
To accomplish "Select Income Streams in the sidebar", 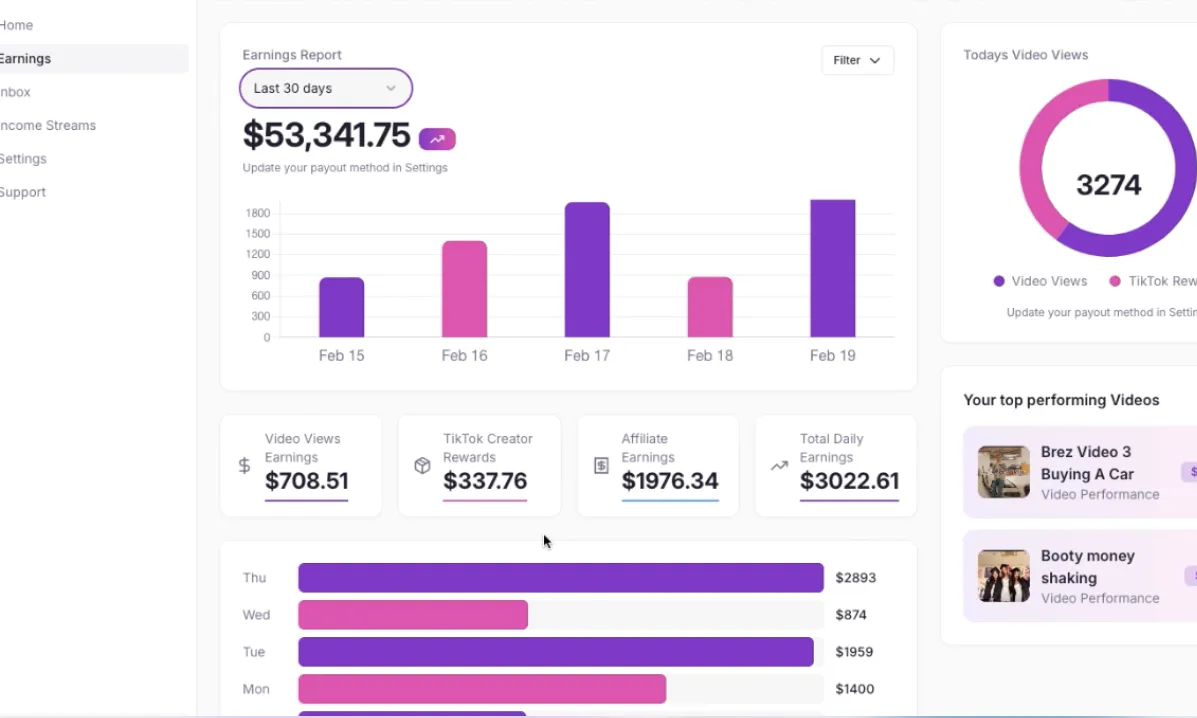I will (x=48, y=125).
